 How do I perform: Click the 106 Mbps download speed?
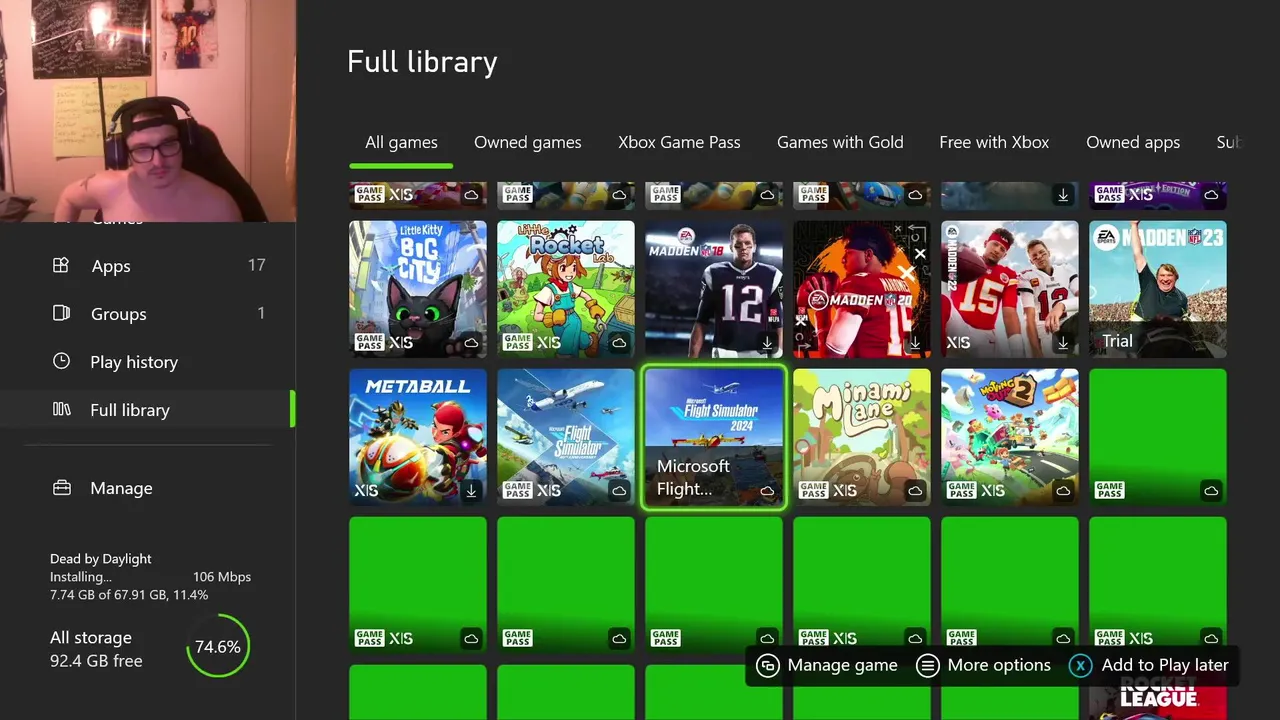[221, 577]
